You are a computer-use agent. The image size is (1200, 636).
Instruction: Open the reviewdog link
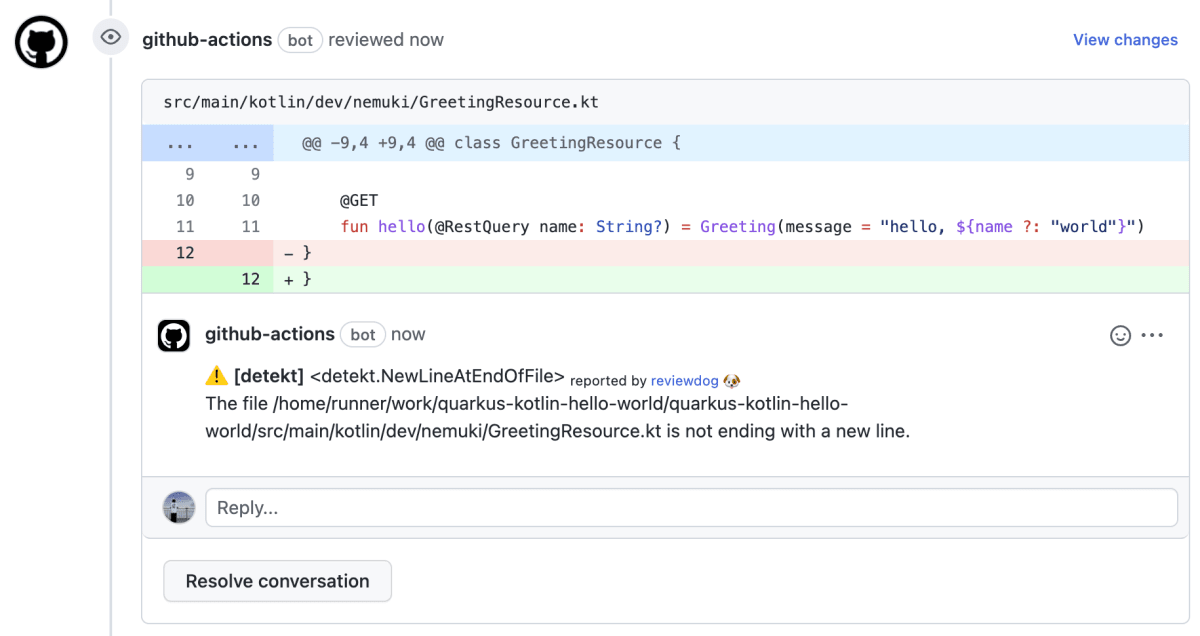[684, 381]
